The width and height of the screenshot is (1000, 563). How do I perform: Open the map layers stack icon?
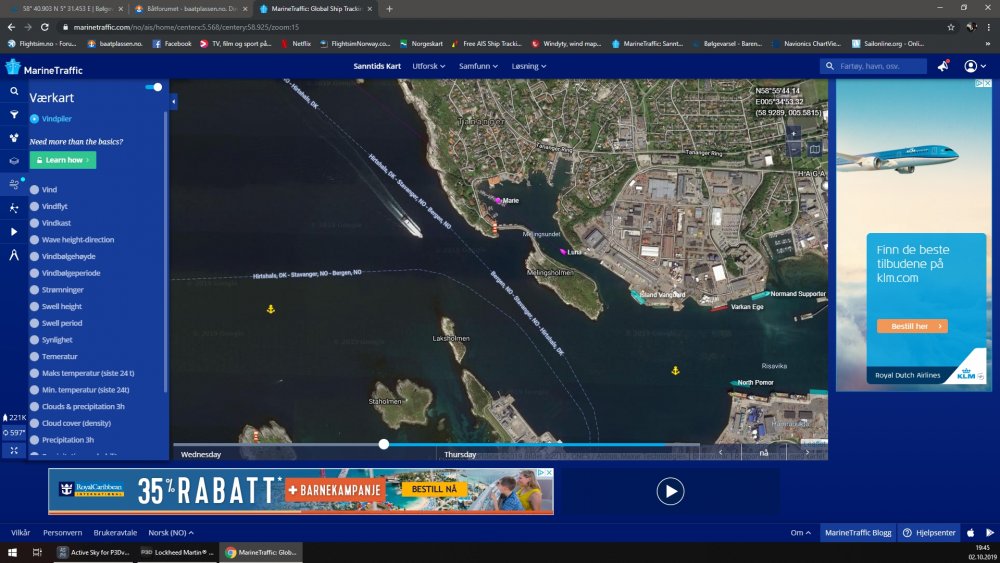[x=13, y=161]
